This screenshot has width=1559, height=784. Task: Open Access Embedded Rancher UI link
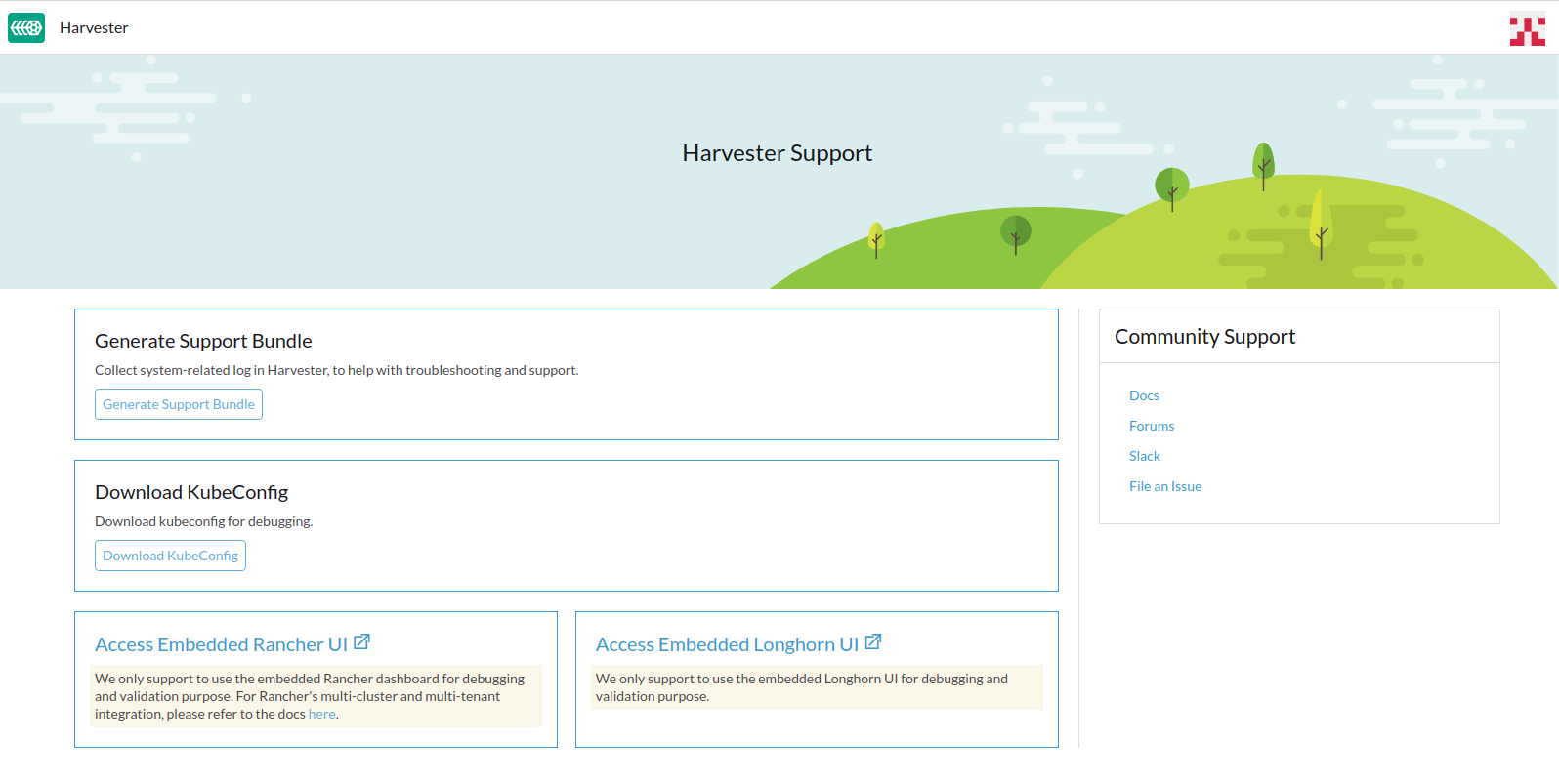click(222, 644)
